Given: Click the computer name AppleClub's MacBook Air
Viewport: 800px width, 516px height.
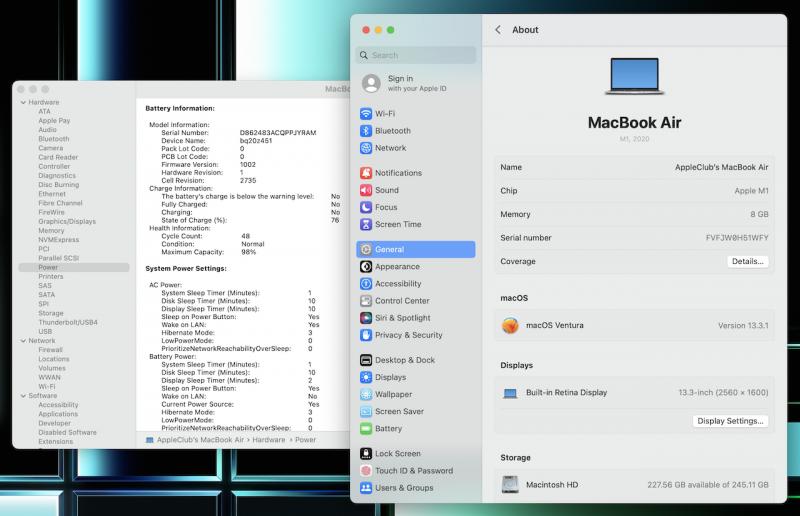Looking at the screenshot, I should [721, 167].
